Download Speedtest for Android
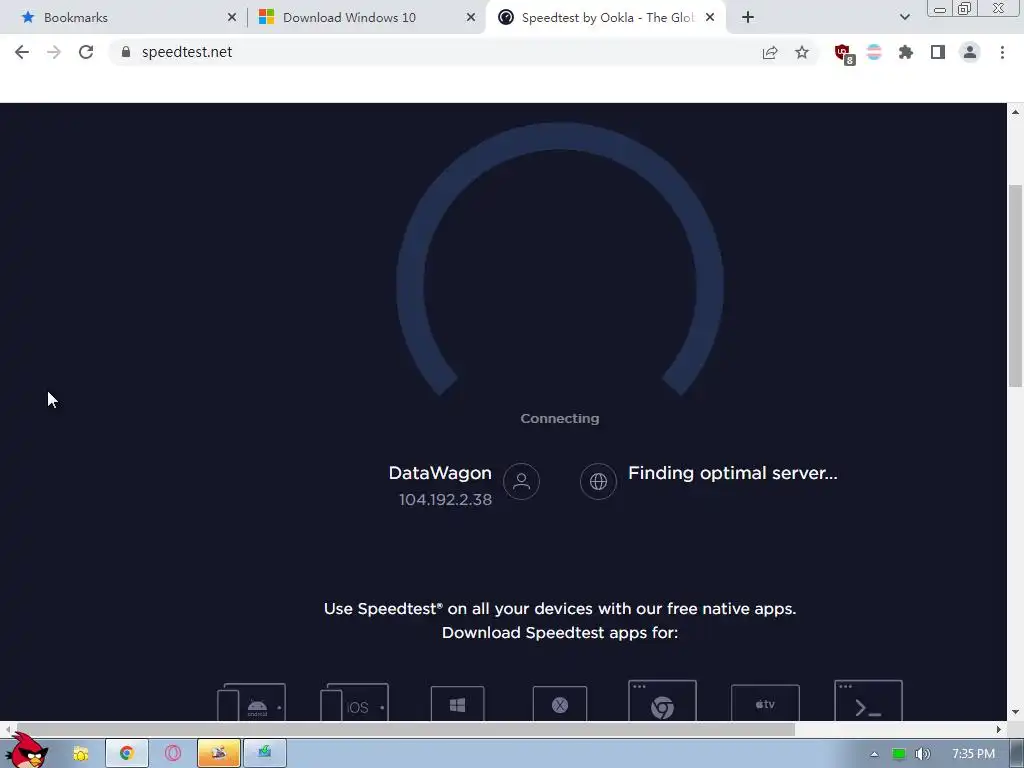Screen dimensions: 1024x768 251,702
